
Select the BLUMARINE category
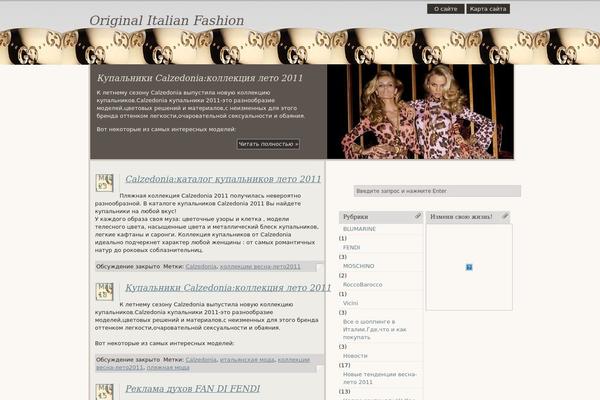pyautogui.click(x=359, y=229)
